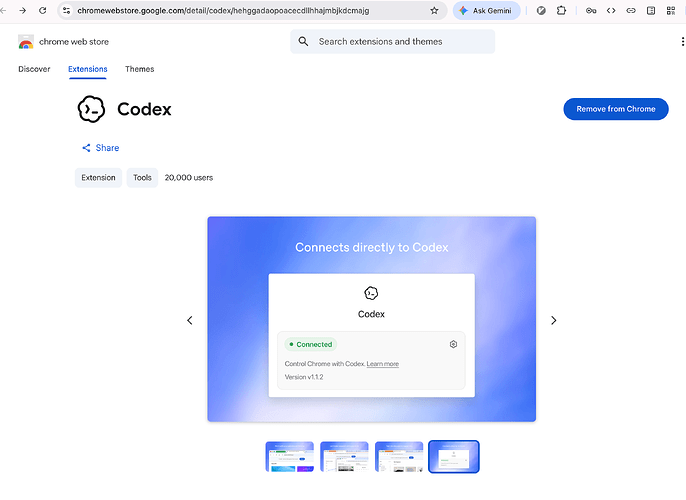Click the Codex extension logo
Screen dimensions: 686x500
click(91, 109)
